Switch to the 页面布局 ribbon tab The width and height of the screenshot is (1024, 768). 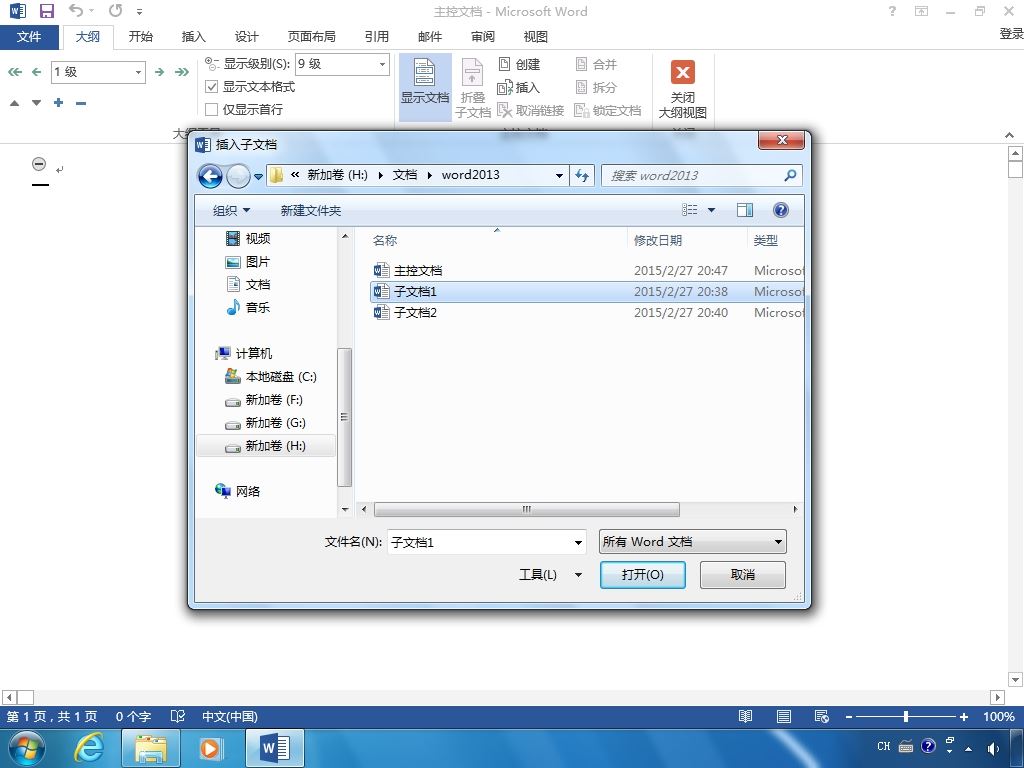pyautogui.click(x=312, y=37)
